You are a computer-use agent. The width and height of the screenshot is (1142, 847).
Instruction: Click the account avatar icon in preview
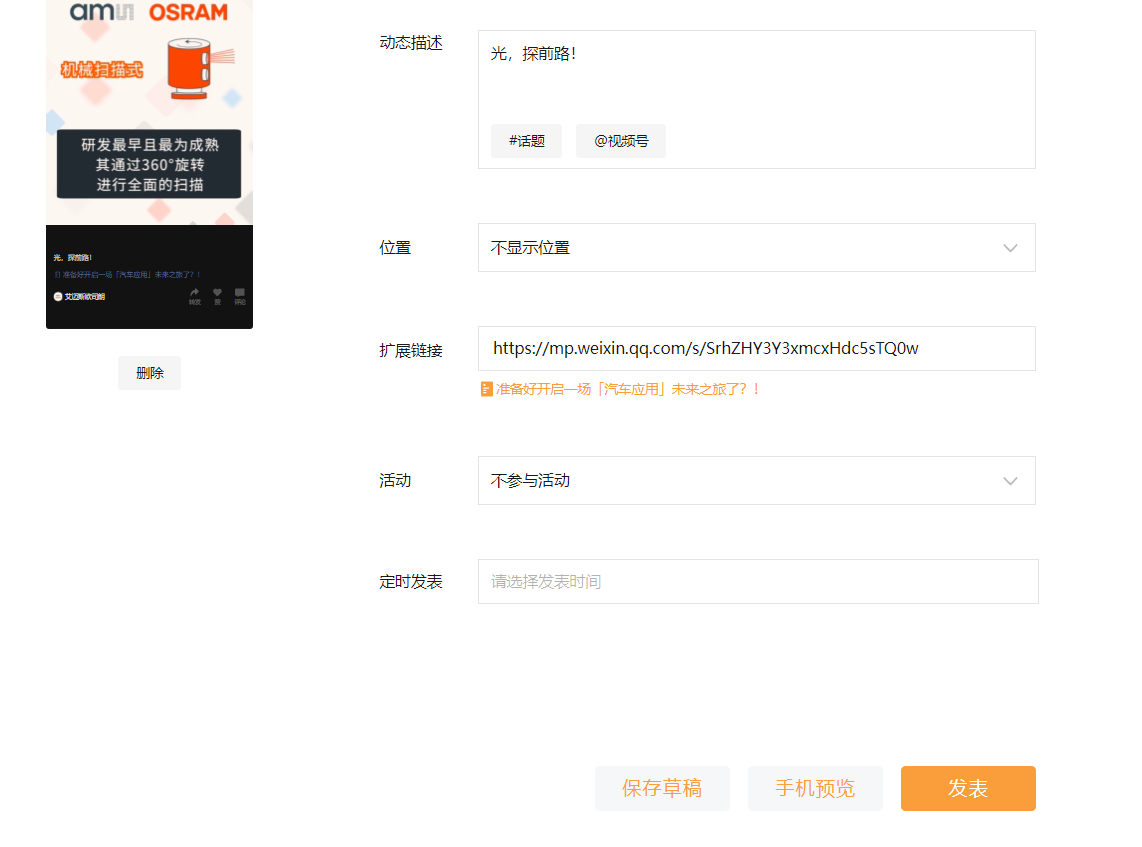point(58,296)
